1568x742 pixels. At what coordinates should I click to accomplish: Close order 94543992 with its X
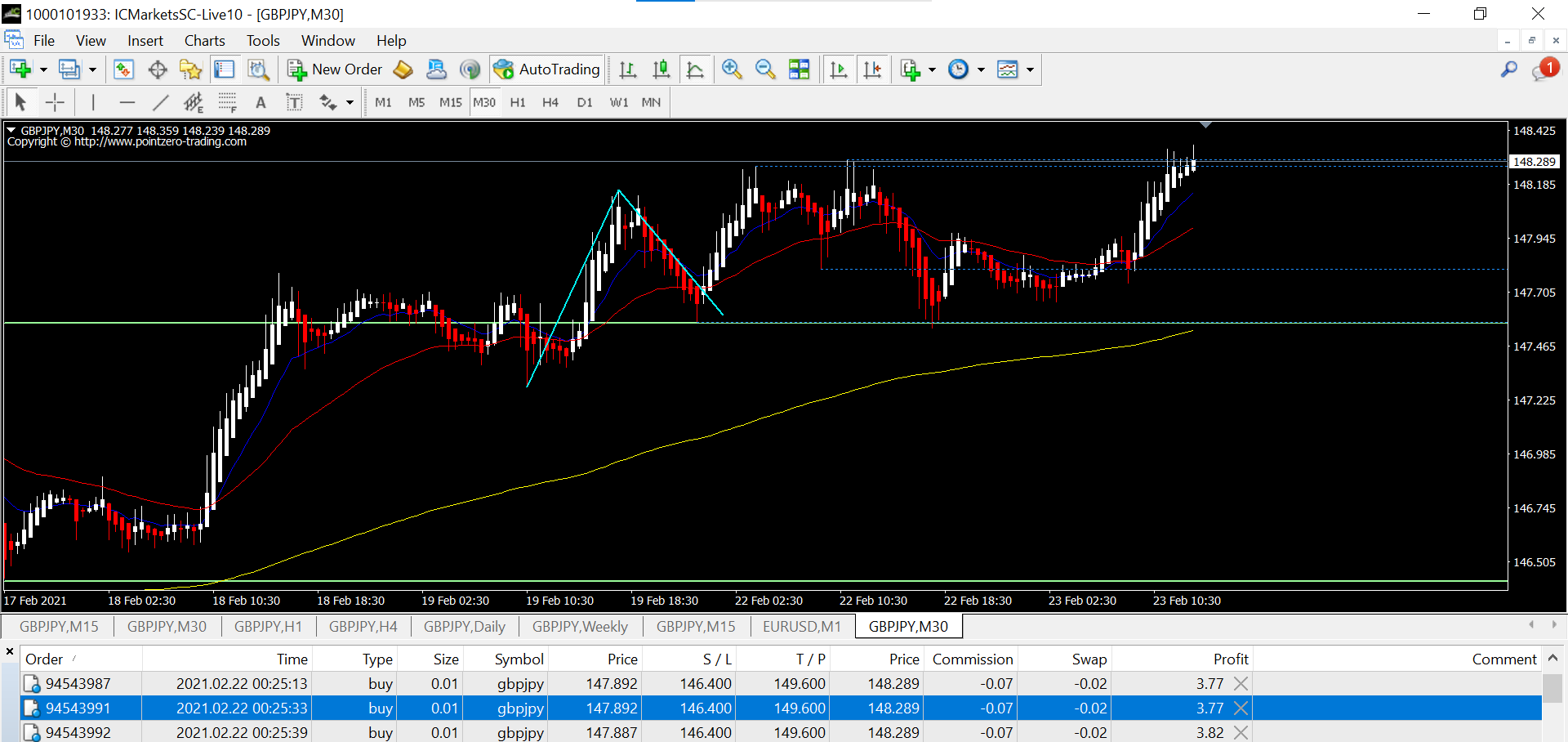(1241, 733)
